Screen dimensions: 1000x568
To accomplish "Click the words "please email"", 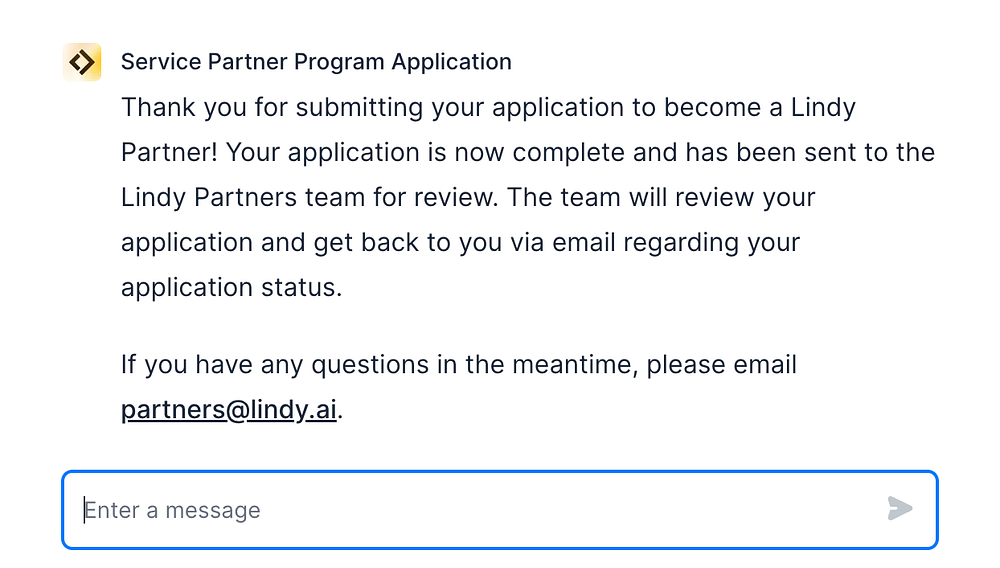I will pyautogui.click(x=721, y=364).
